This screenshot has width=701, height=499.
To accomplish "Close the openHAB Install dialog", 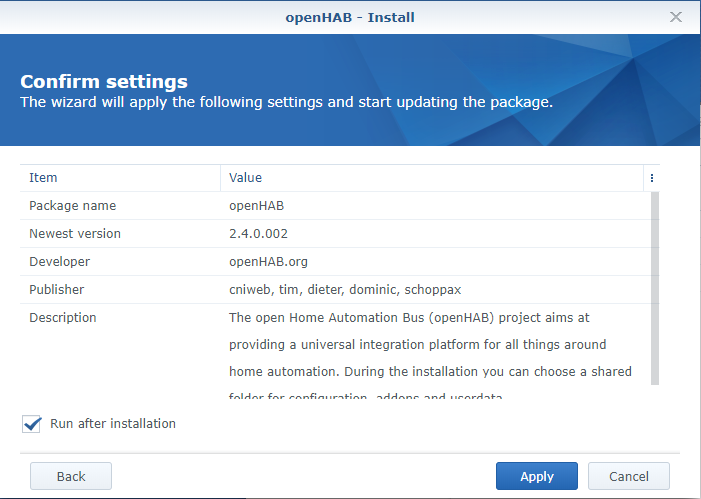I will [676, 17].
